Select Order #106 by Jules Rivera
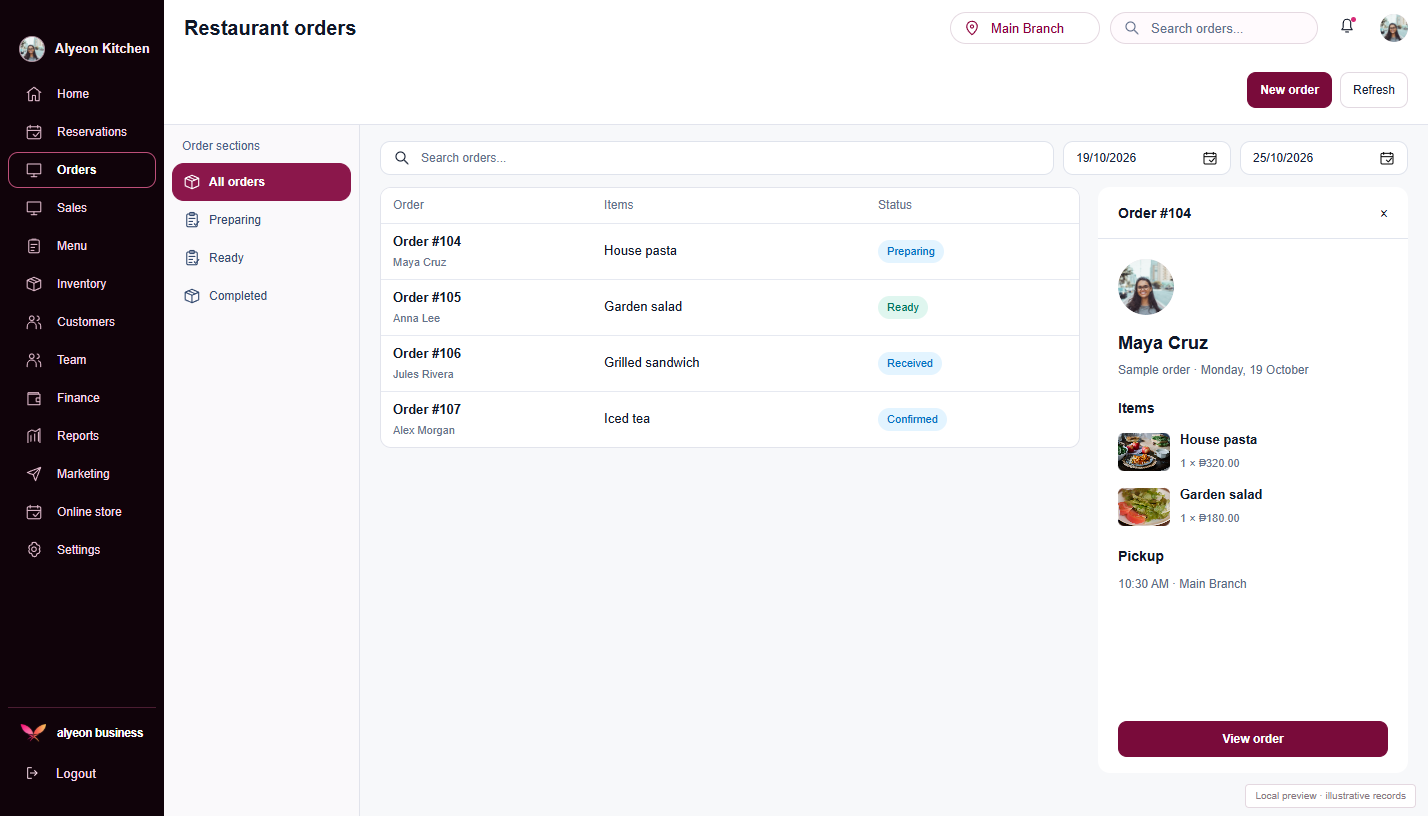The width and height of the screenshot is (1428, 816). point(730,364)
